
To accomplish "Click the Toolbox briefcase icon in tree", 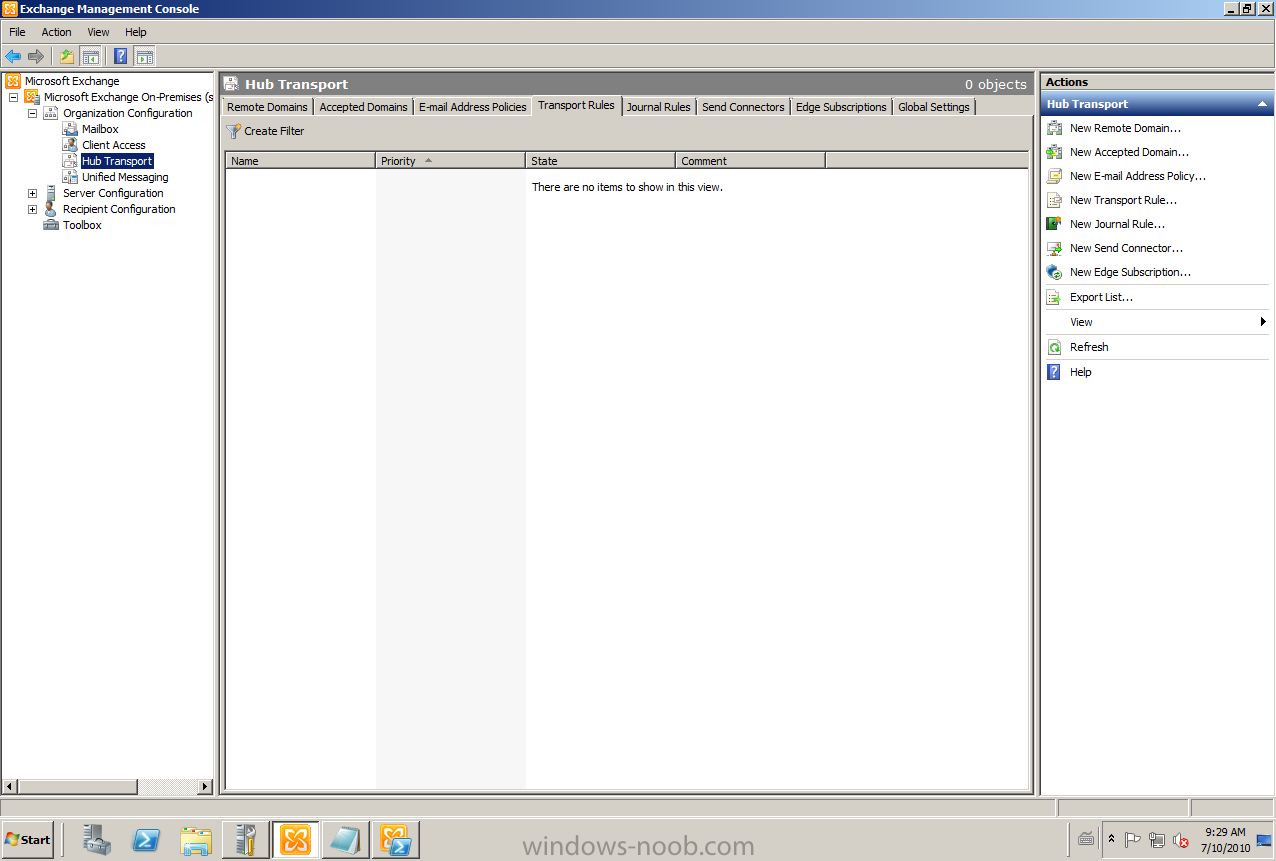I will click(51, 225).
